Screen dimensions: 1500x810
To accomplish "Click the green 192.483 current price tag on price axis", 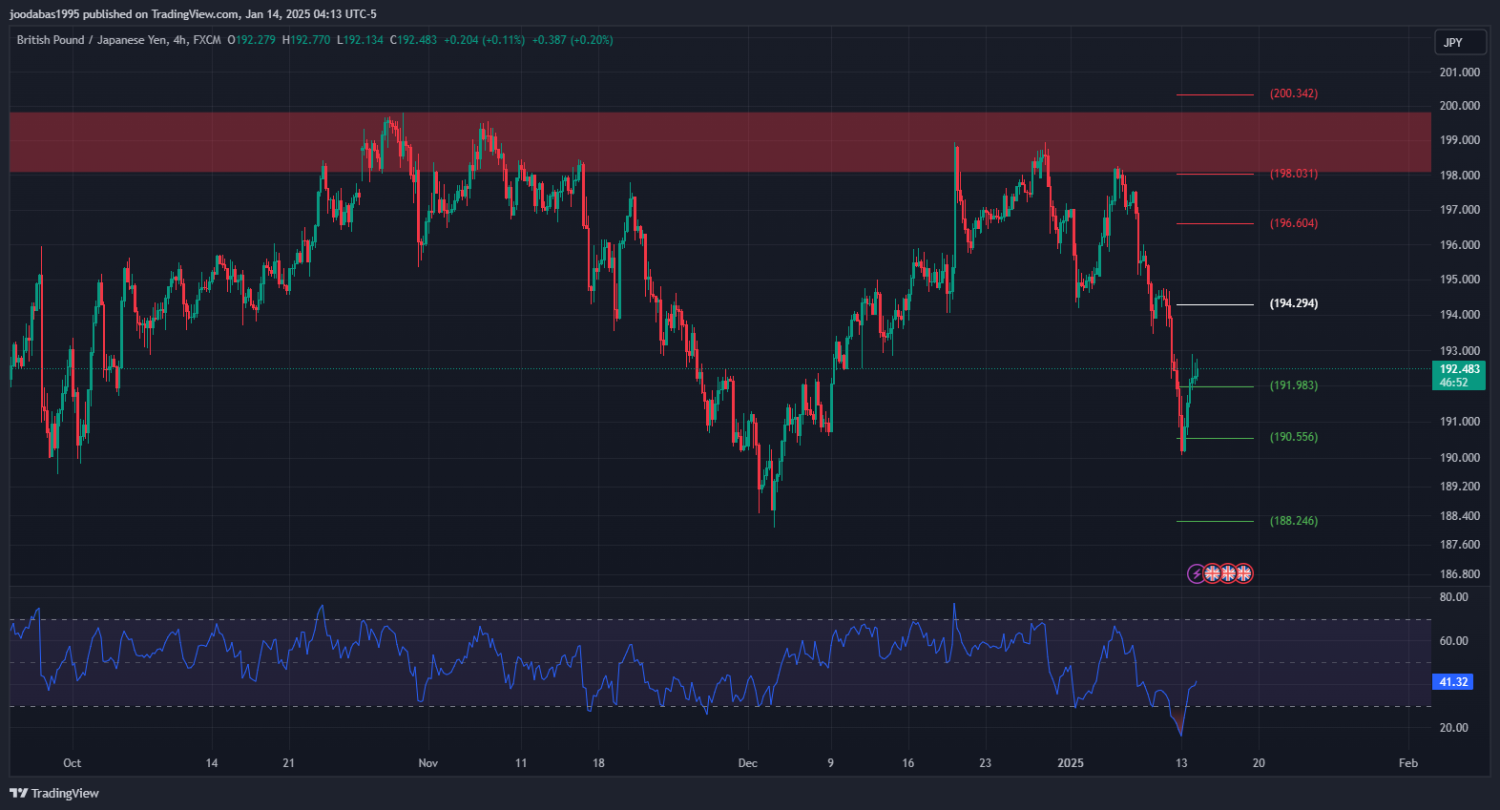I will 1458,368.
